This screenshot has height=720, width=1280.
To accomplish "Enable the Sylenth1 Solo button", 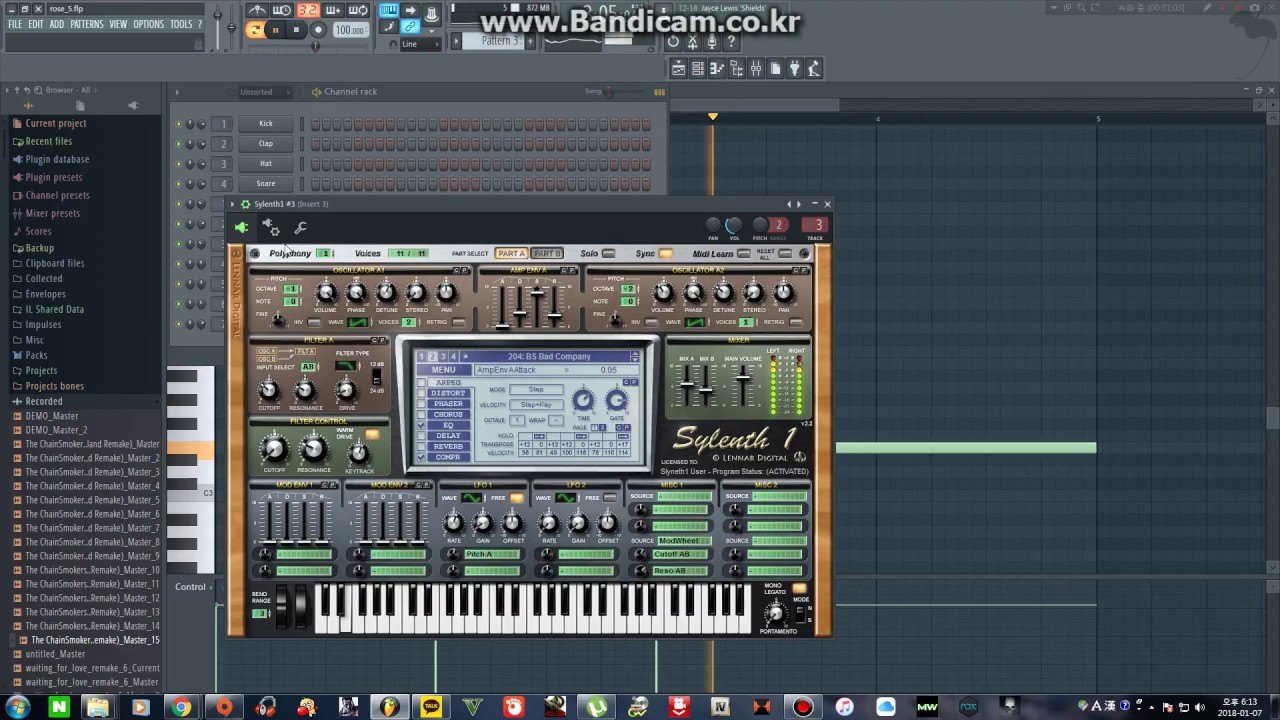I will (608, 254).
